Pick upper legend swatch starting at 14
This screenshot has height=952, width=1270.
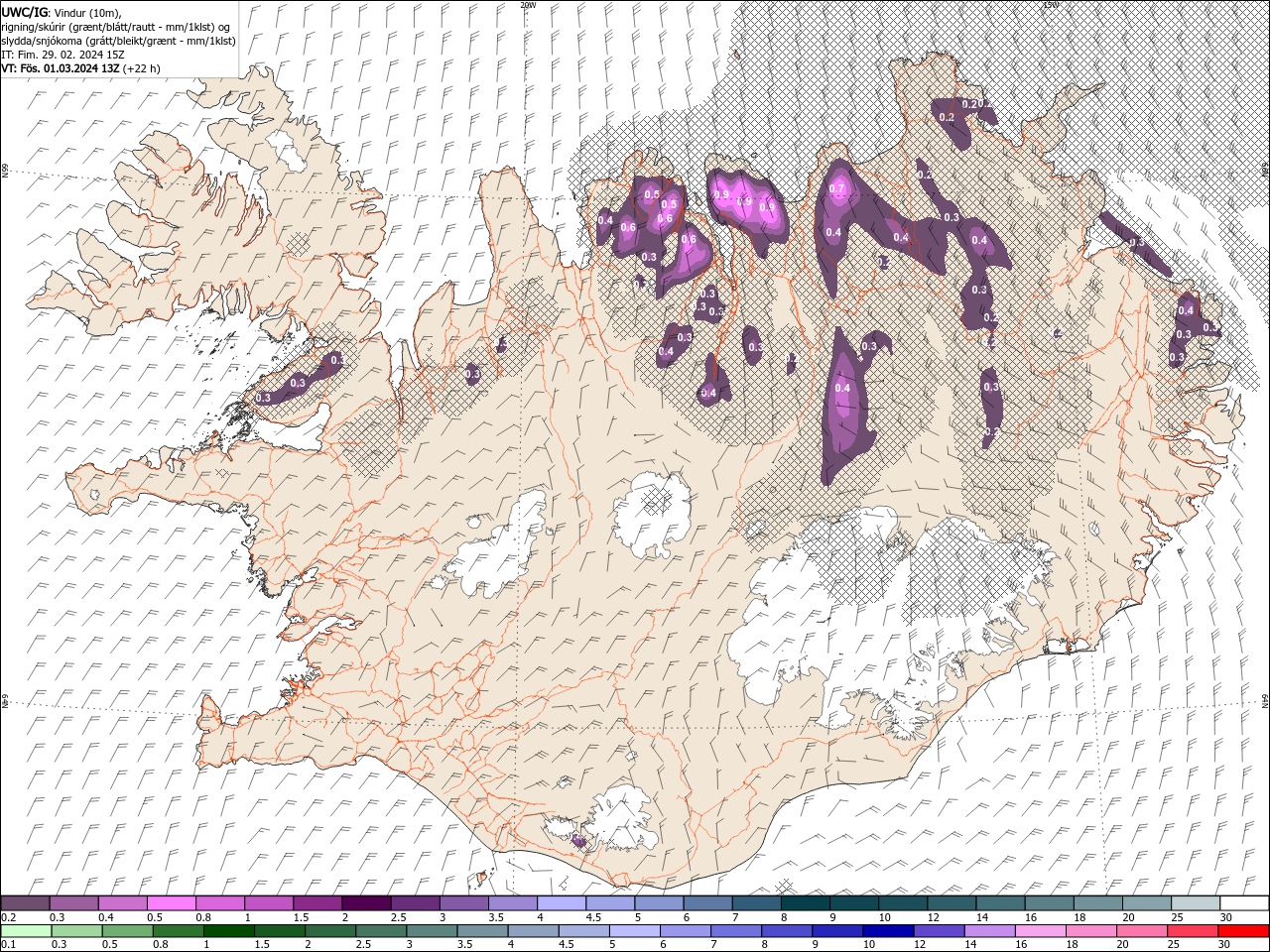pos(1000,903)
